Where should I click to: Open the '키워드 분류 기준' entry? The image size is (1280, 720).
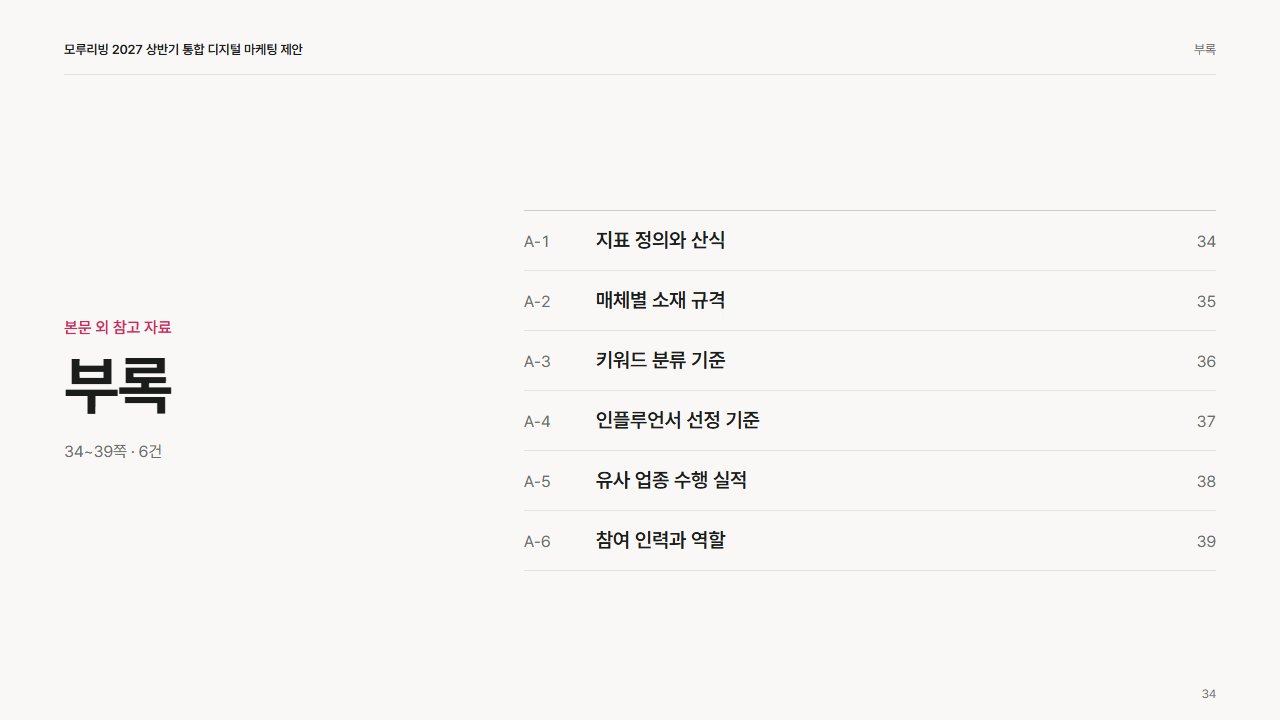(870, 361)
